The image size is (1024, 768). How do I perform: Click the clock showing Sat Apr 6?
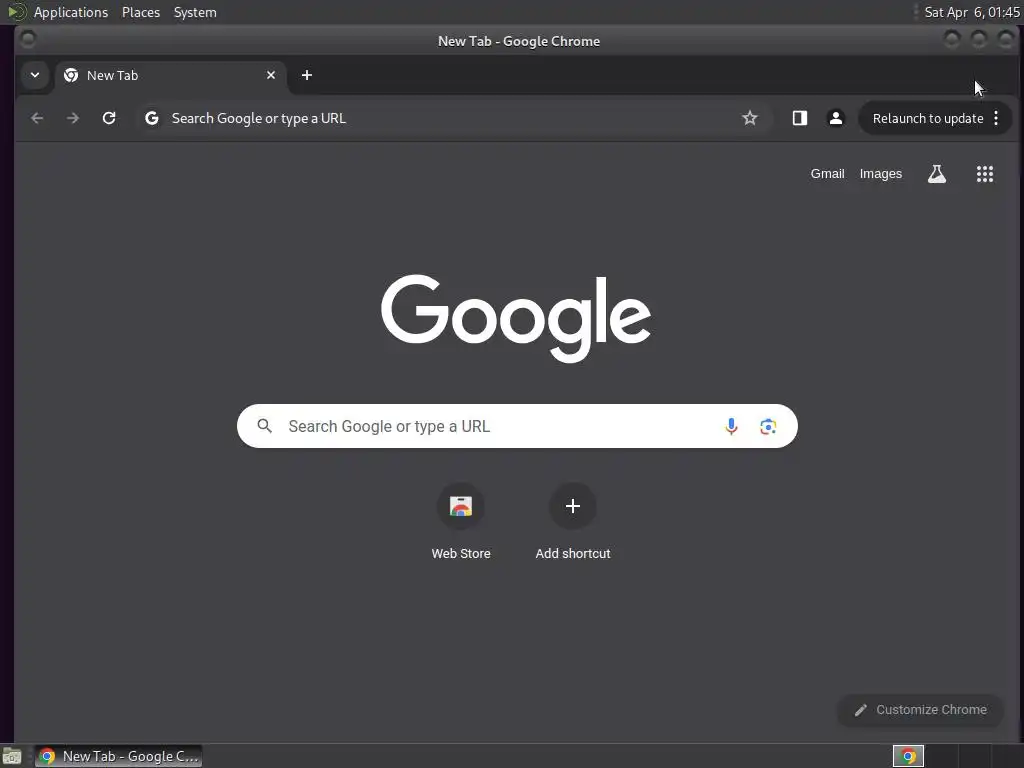pyautogui.click(x=972, y=12)
